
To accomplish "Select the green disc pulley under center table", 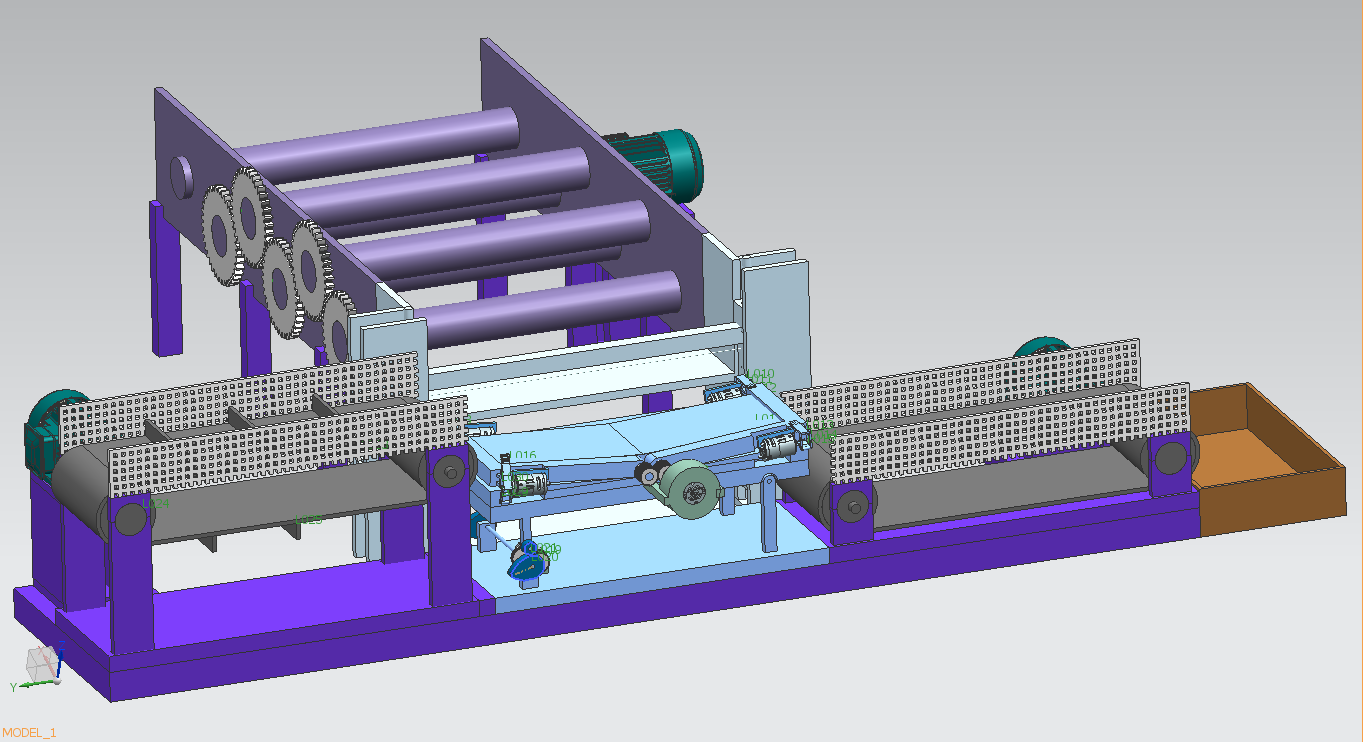I will (694, 490).
